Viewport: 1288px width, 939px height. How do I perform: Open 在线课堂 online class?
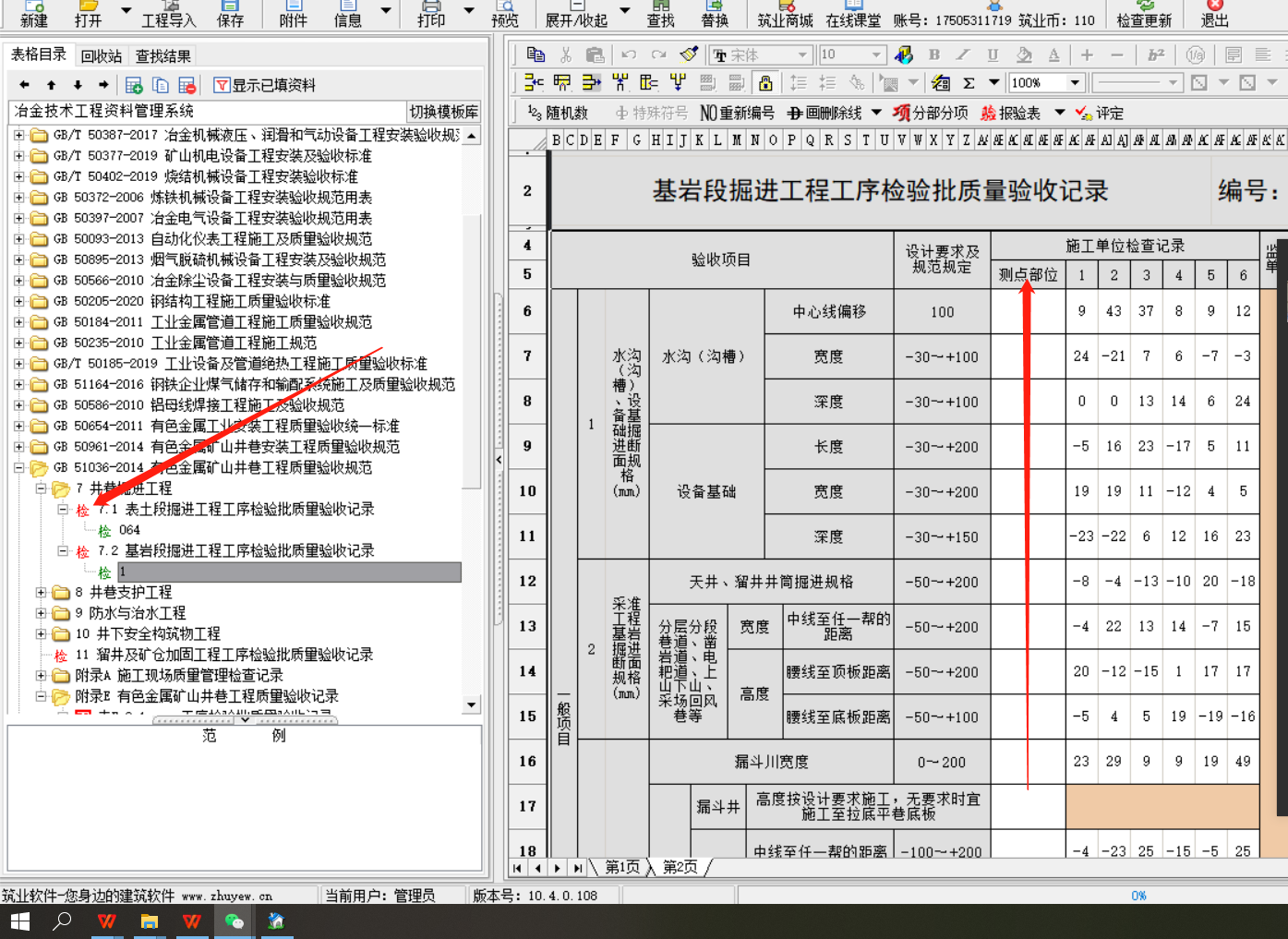click(x=853, y=14)
